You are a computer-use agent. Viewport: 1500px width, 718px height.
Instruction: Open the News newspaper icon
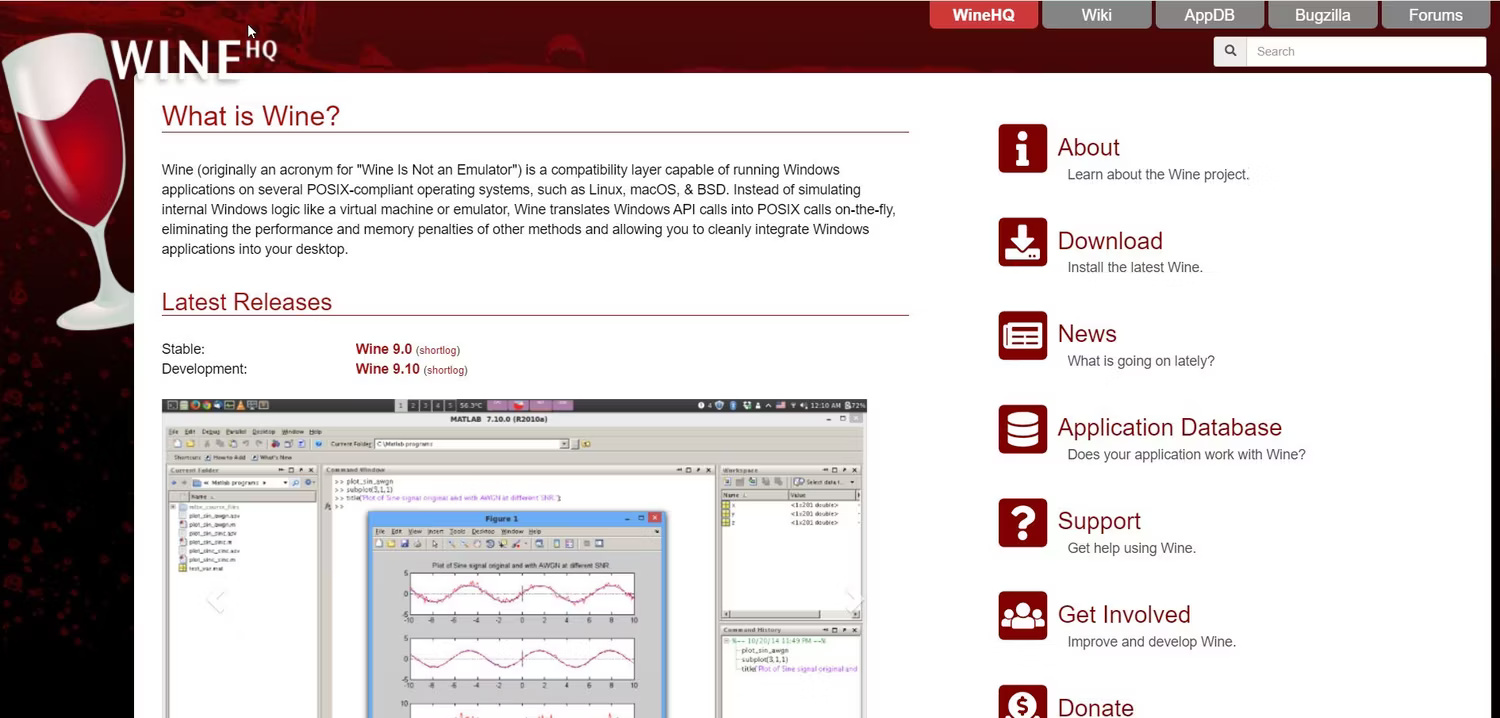tap(1022, 335)
